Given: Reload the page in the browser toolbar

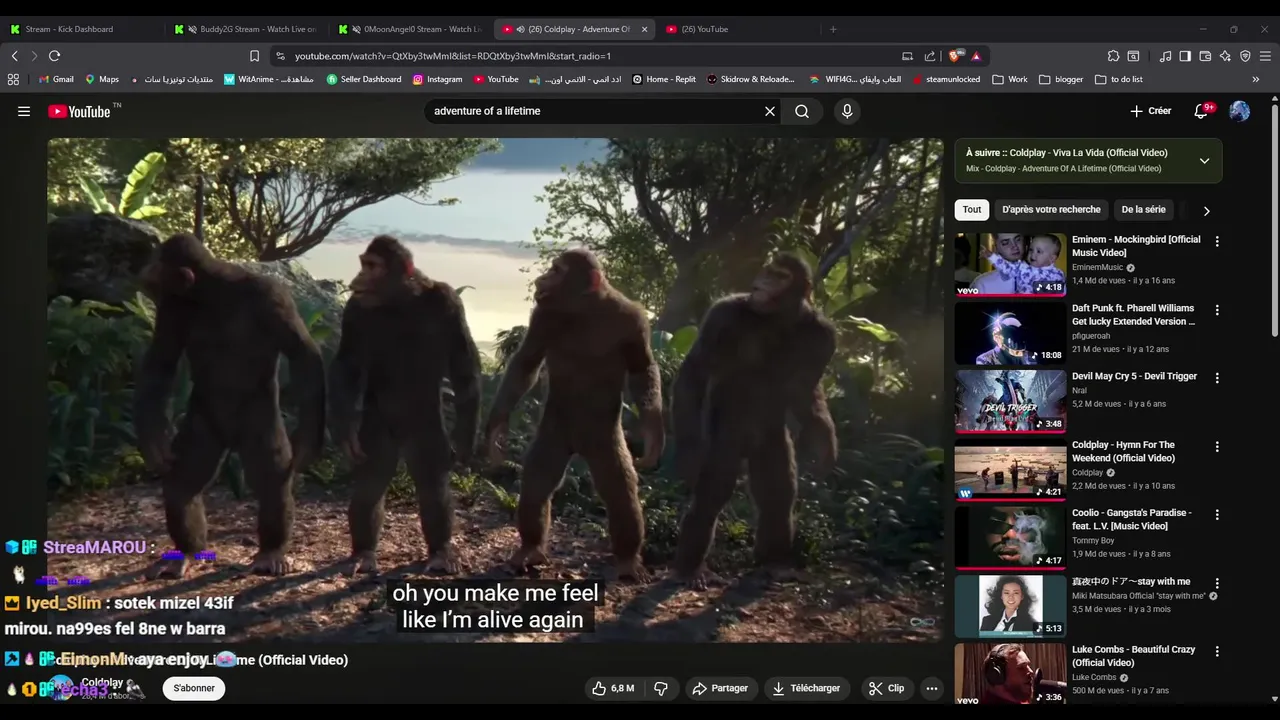Looking at the screenshot, I should pyautogui.click(x=54, y=56).
